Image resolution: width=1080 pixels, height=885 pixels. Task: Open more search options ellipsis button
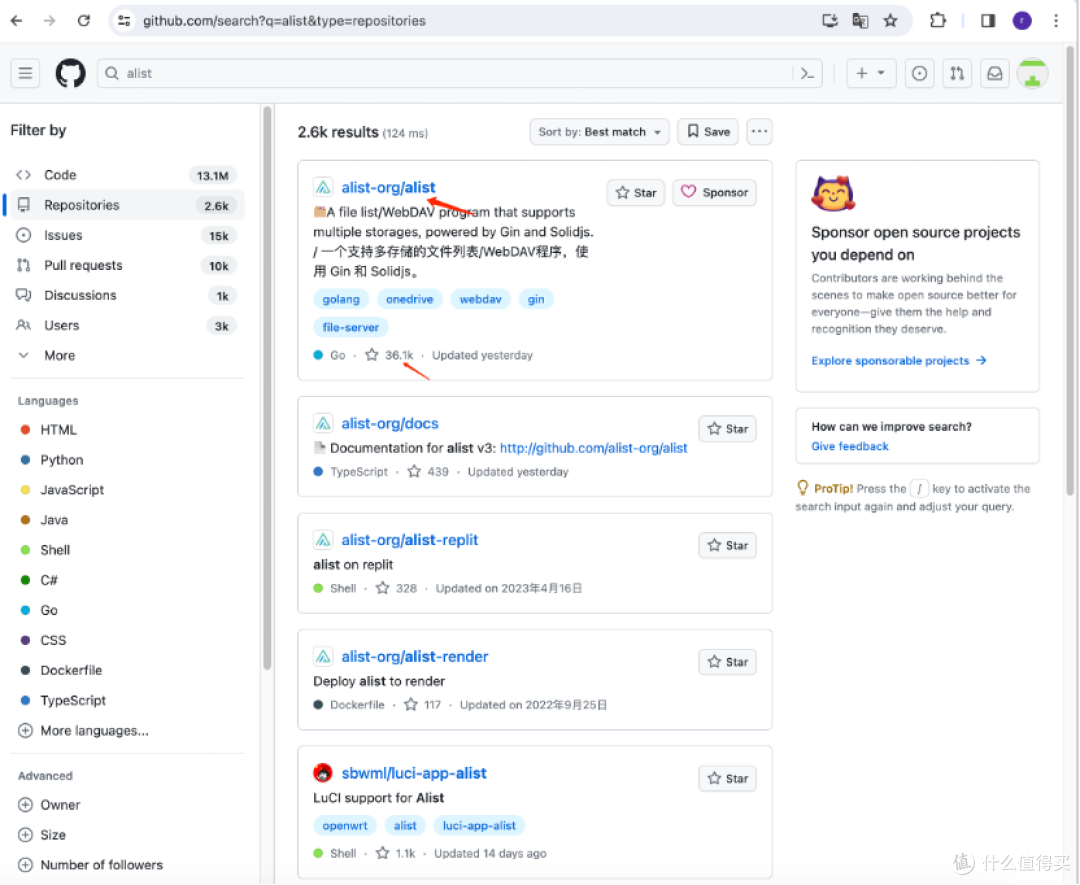[759, 132]
